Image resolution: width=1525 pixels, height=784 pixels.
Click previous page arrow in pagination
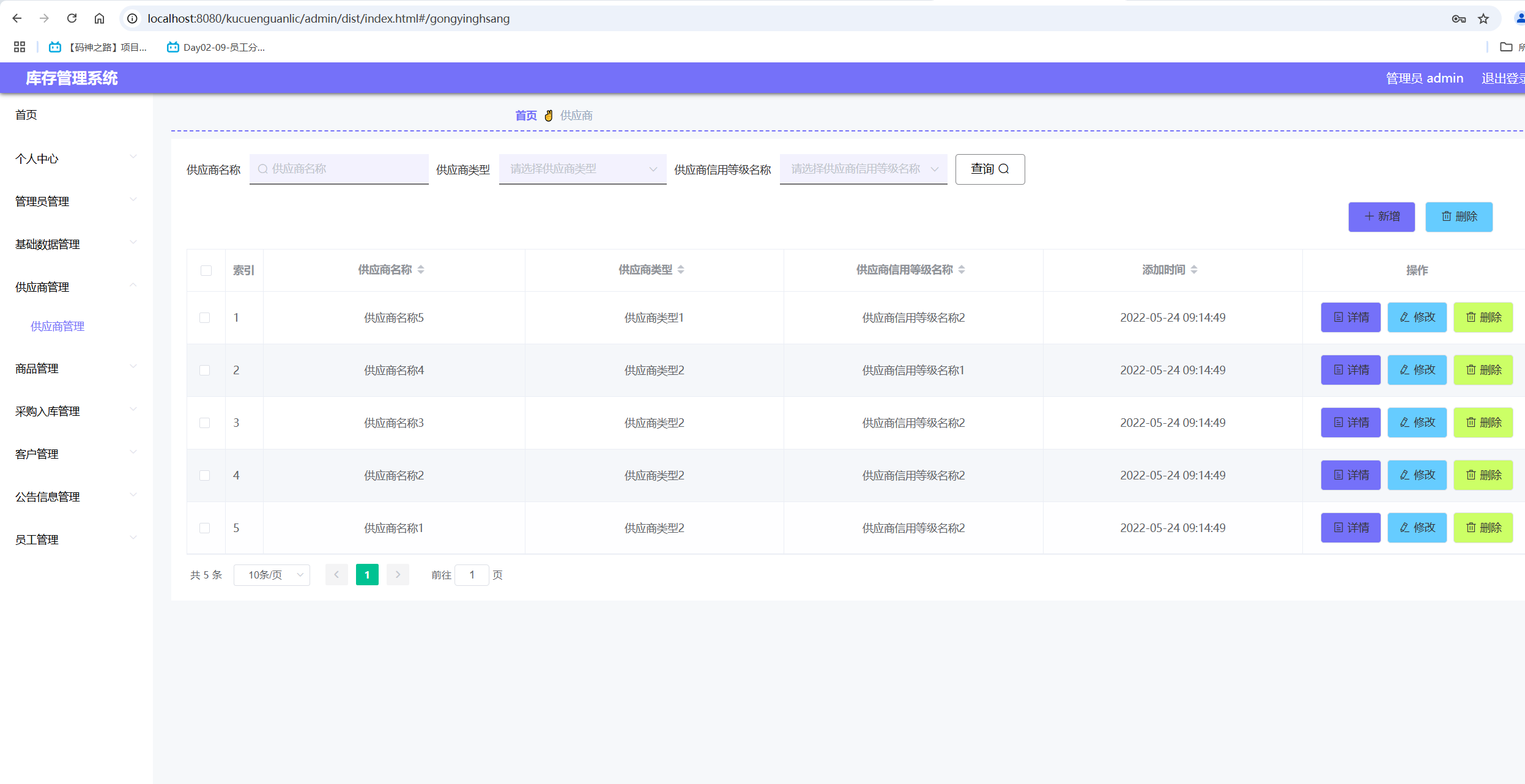(x=336, y=575)
